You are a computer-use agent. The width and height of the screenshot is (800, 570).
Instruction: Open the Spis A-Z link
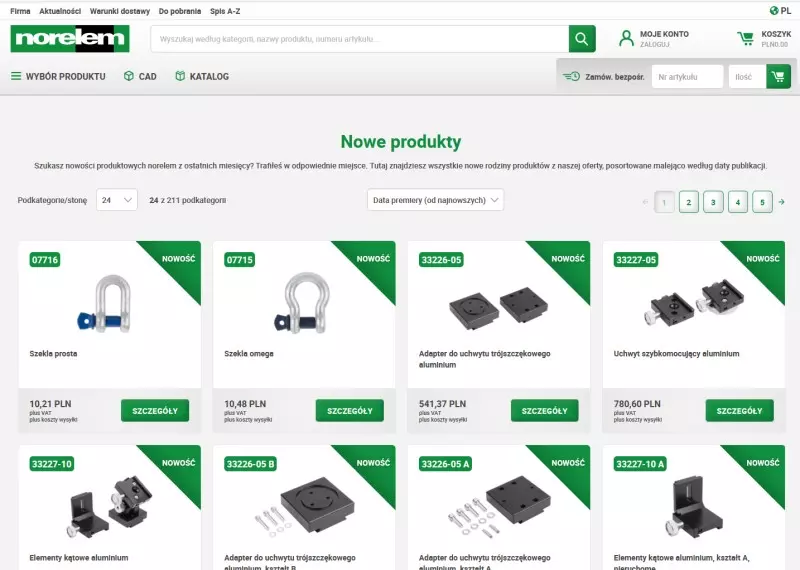click(225, 10)
